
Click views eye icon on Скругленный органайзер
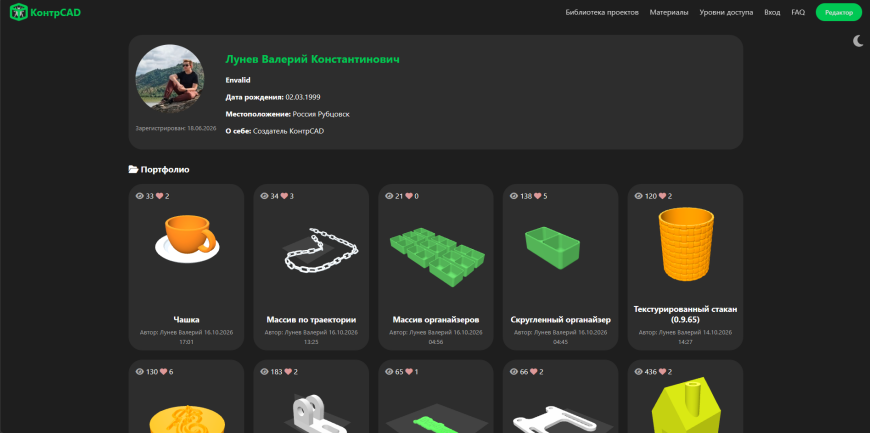click(514, 196)
